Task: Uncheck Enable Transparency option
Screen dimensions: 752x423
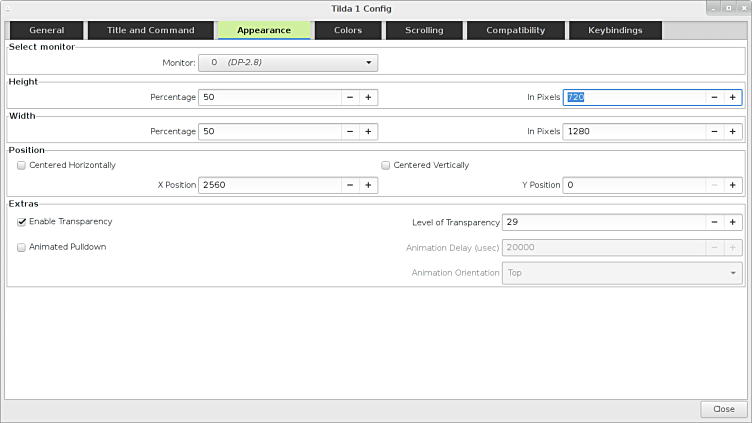Action: [x=22, y=222]
